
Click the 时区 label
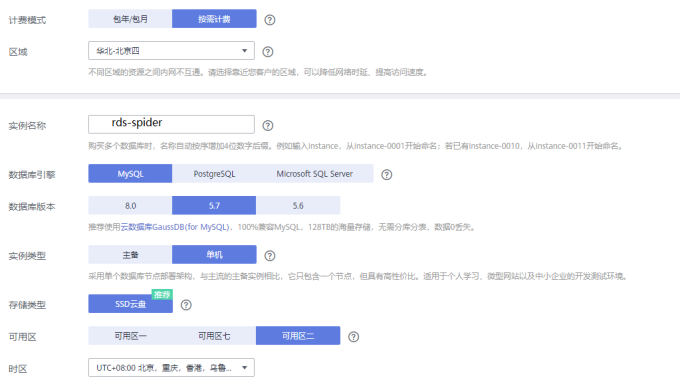(18, 369)
